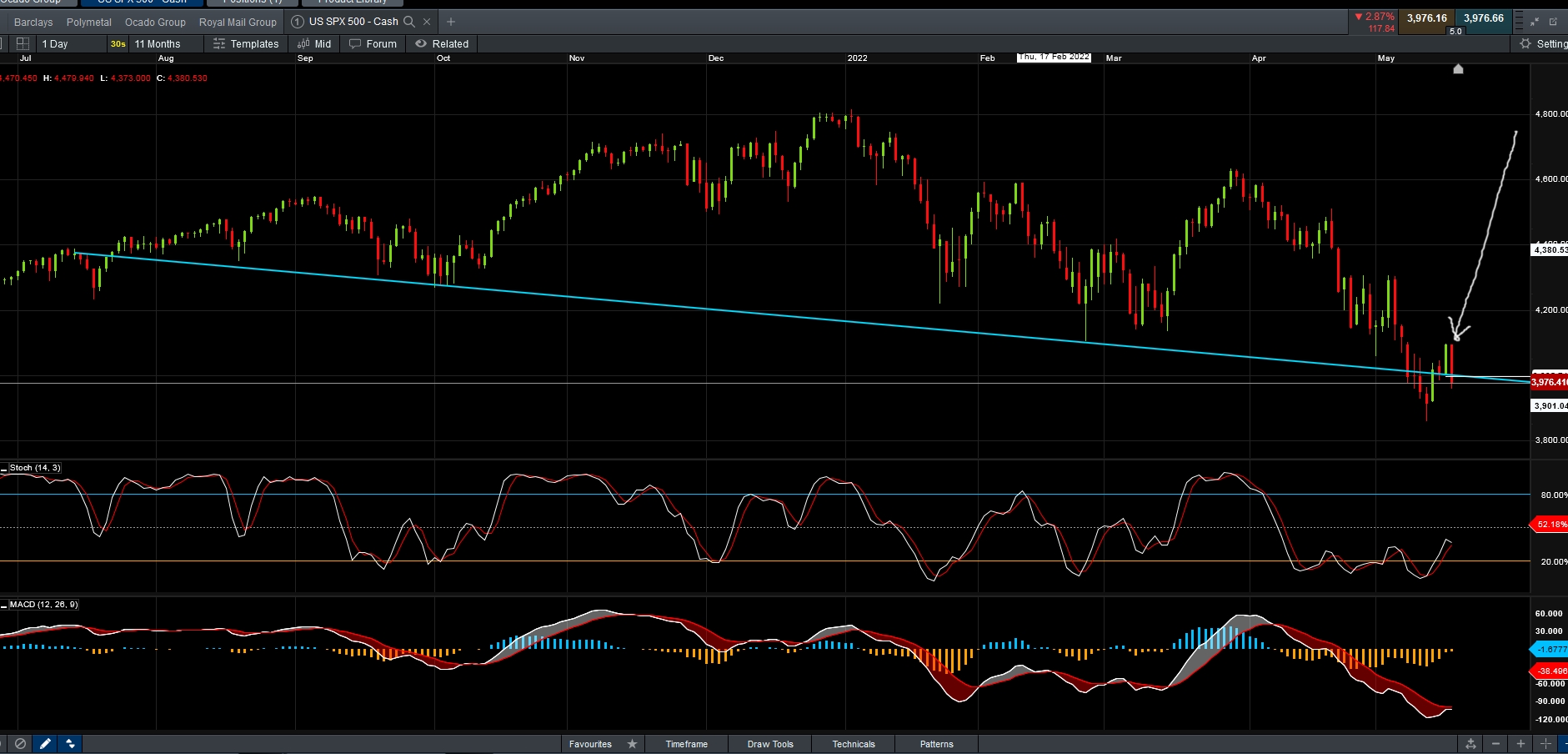Search instruments in the US SPX 500 tab
Viewport: 1568px width, 754px height.
click(409, 22)
